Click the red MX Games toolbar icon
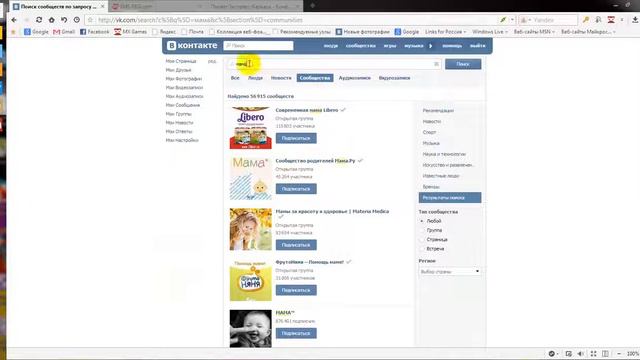The width and height of the screenshot is (640, 360). (x=611, y=20)
